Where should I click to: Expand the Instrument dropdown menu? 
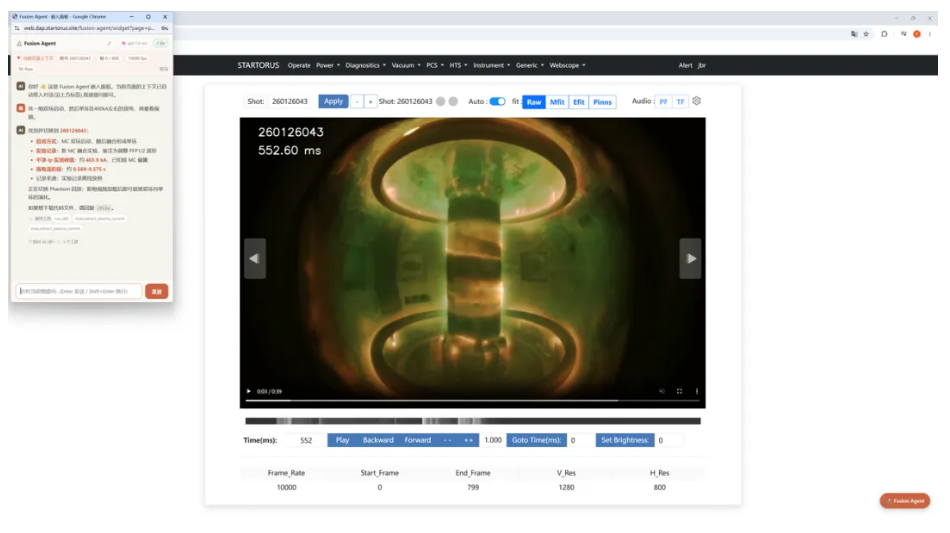491,65
